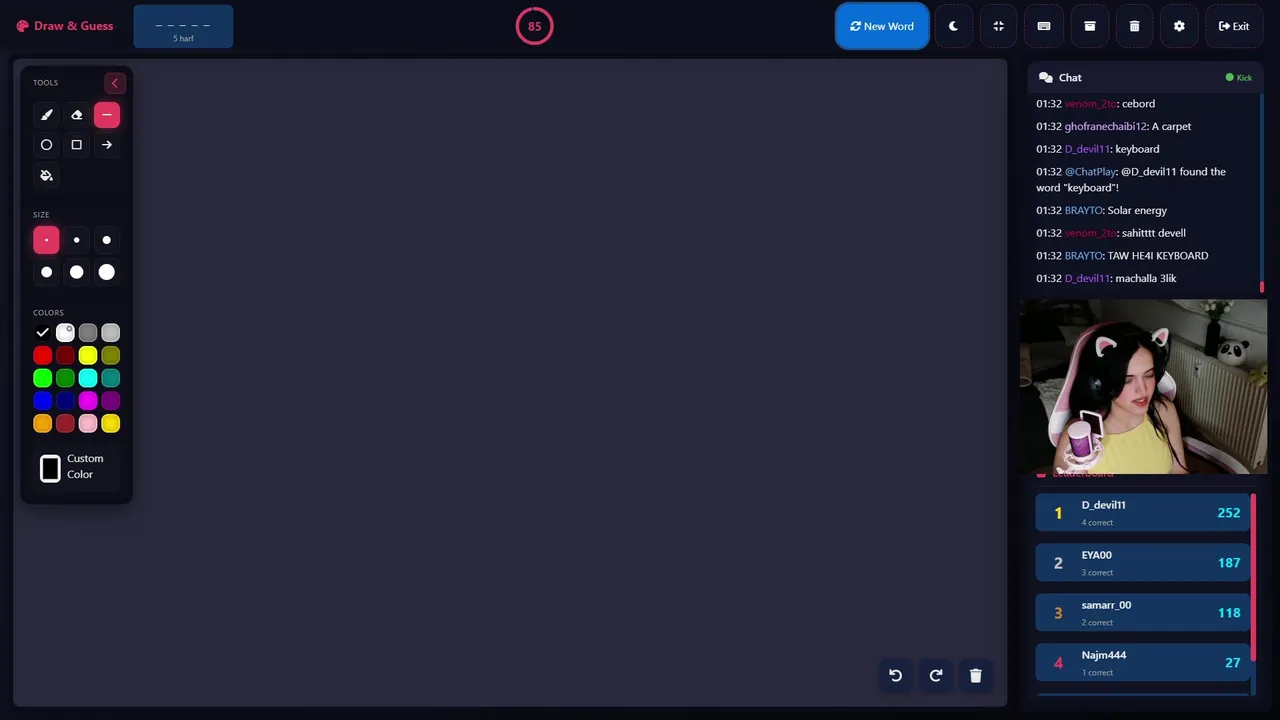
Task: Pick the lime green color swatch
Action: click(x=42, y=378)
